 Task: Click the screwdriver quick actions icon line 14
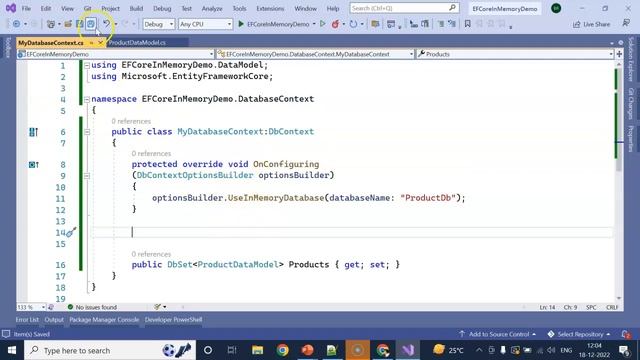(x=71, y=232)
